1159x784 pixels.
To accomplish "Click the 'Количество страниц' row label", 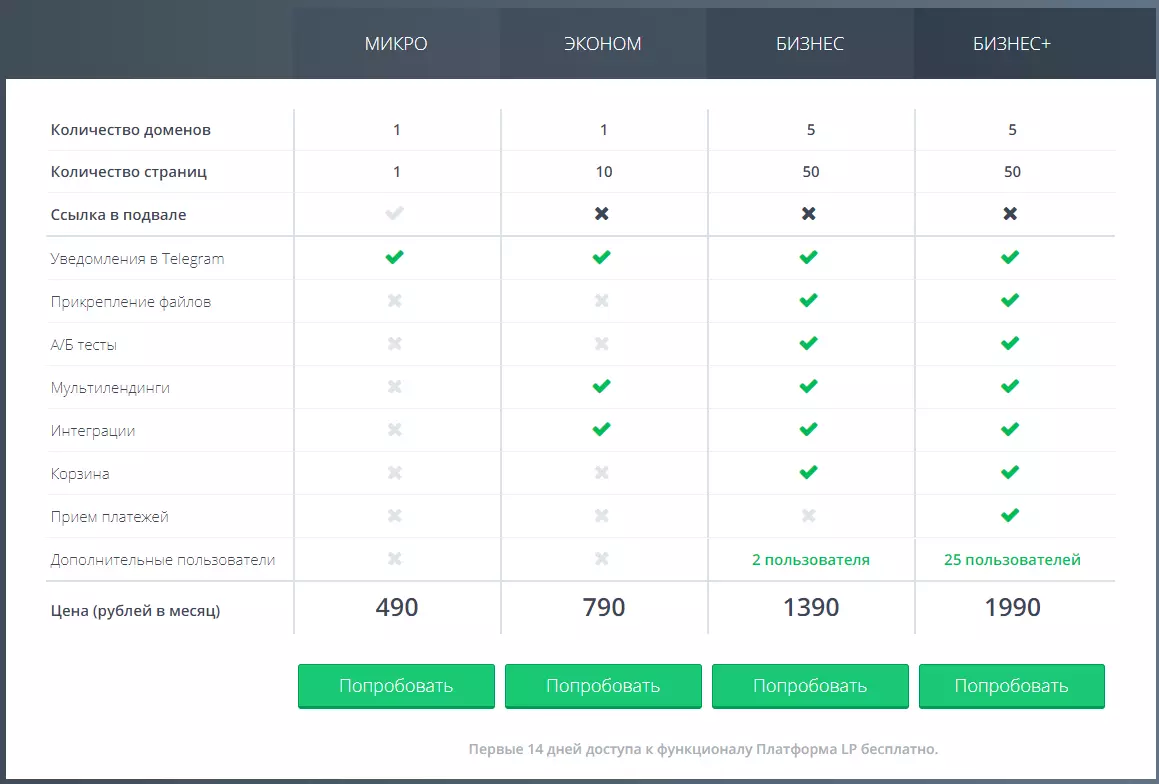I will coord(129,172).
